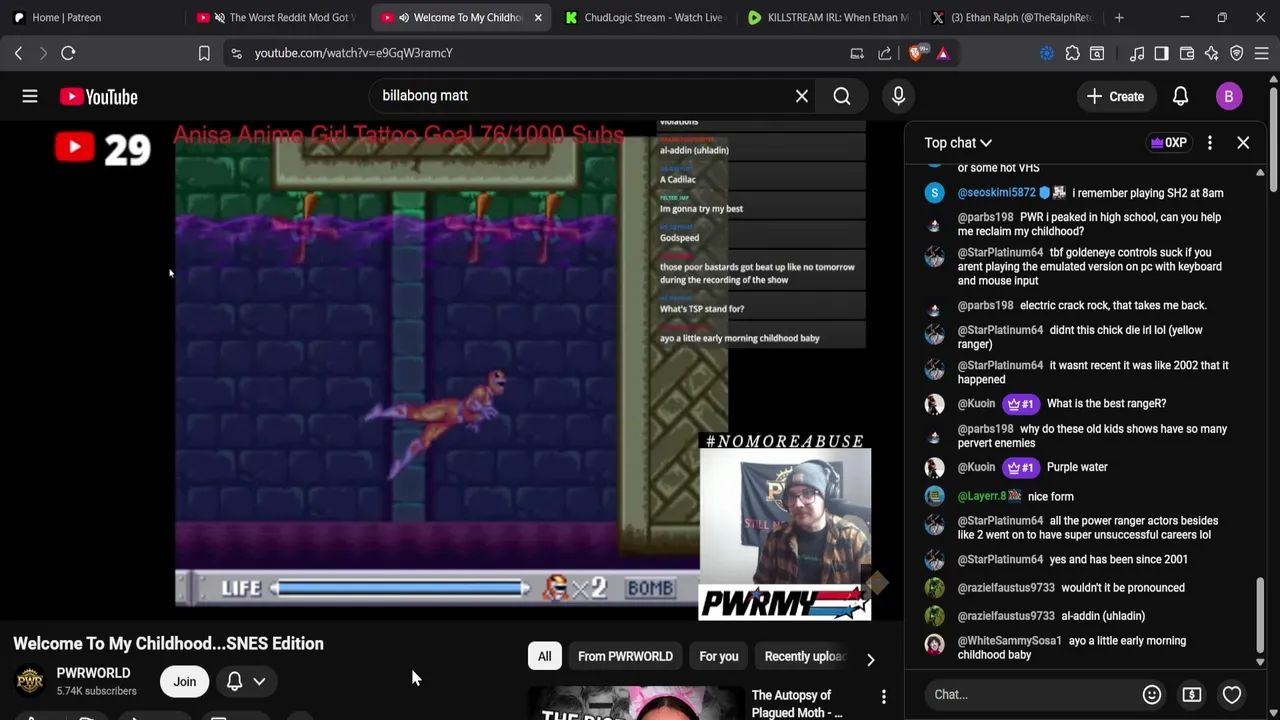Open @Layerr.8 chat author name
This screenshot has width=1280, height=720.
pos(982,496)
